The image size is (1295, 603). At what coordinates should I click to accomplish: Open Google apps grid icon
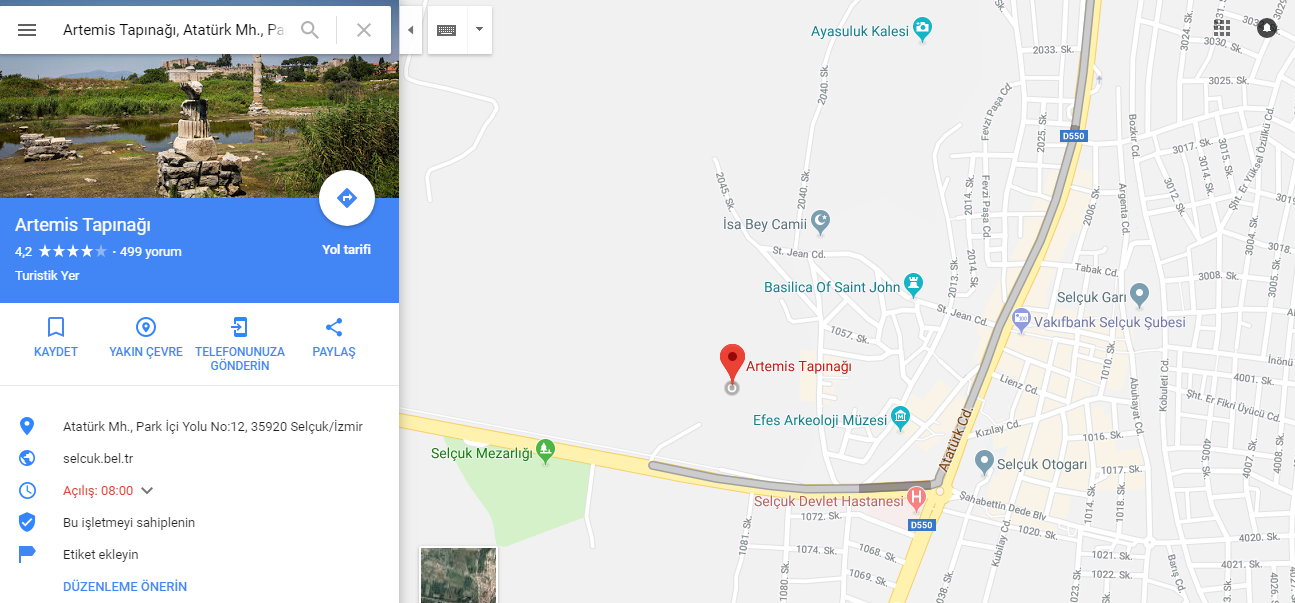pyautogui.click(x=1222, y=28)
